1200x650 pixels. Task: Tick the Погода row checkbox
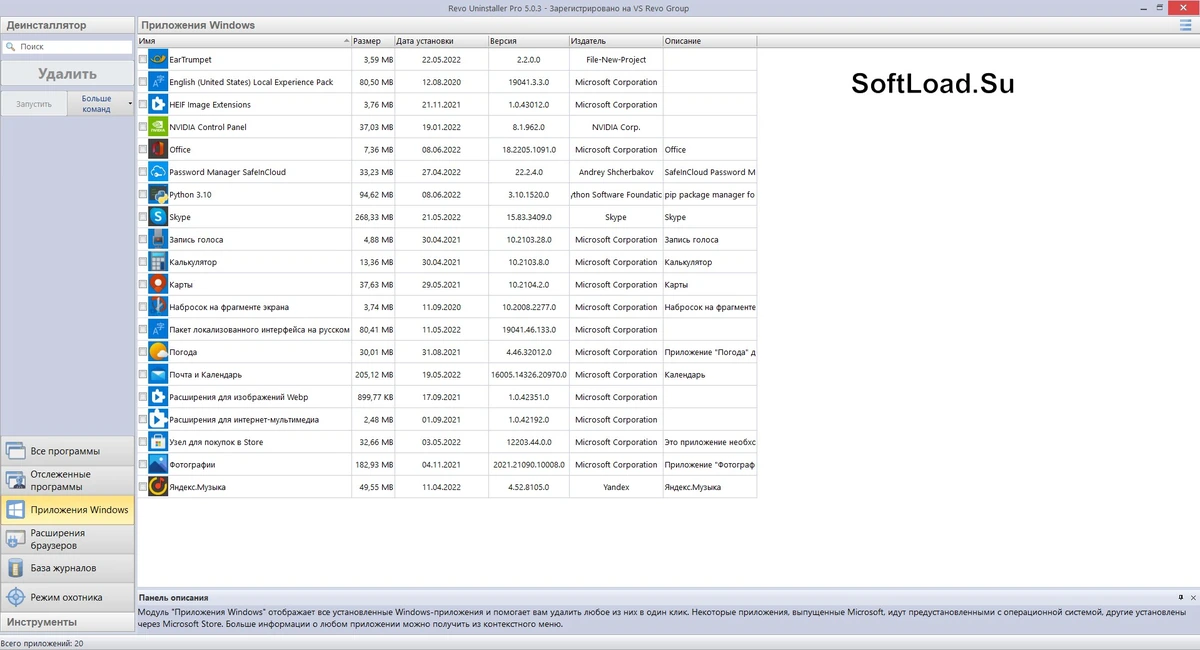click(143, 352)
